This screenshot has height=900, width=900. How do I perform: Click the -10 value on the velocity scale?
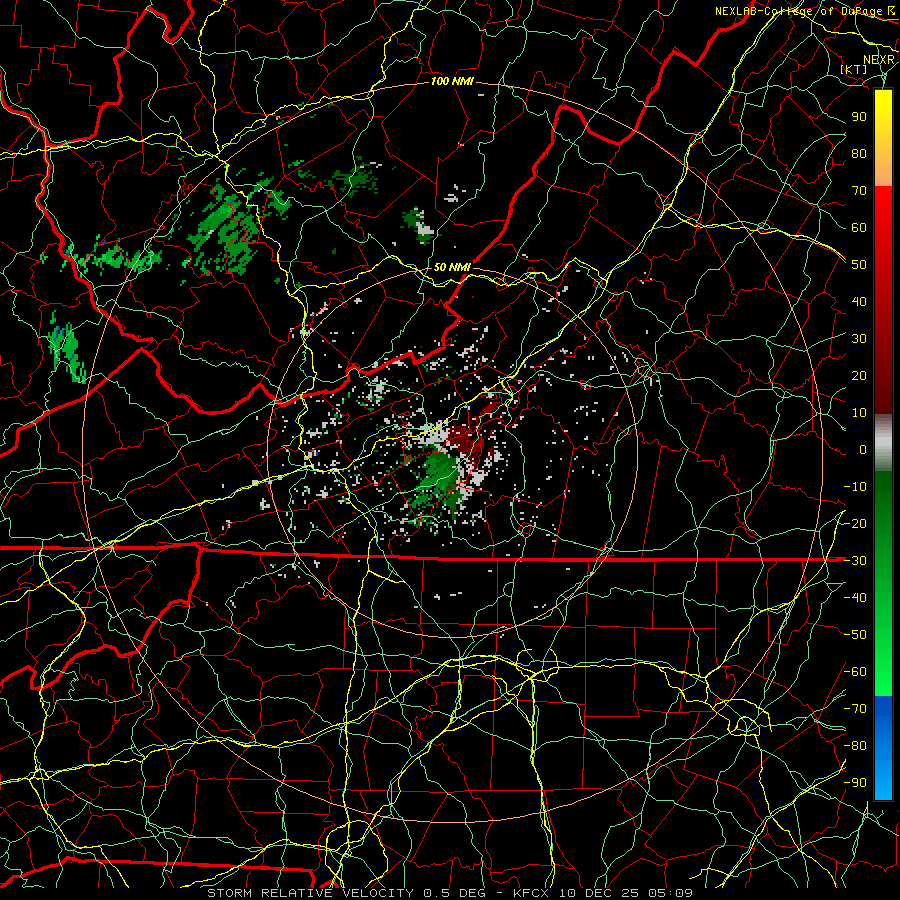pyautogui.click(x=855, y=487)
